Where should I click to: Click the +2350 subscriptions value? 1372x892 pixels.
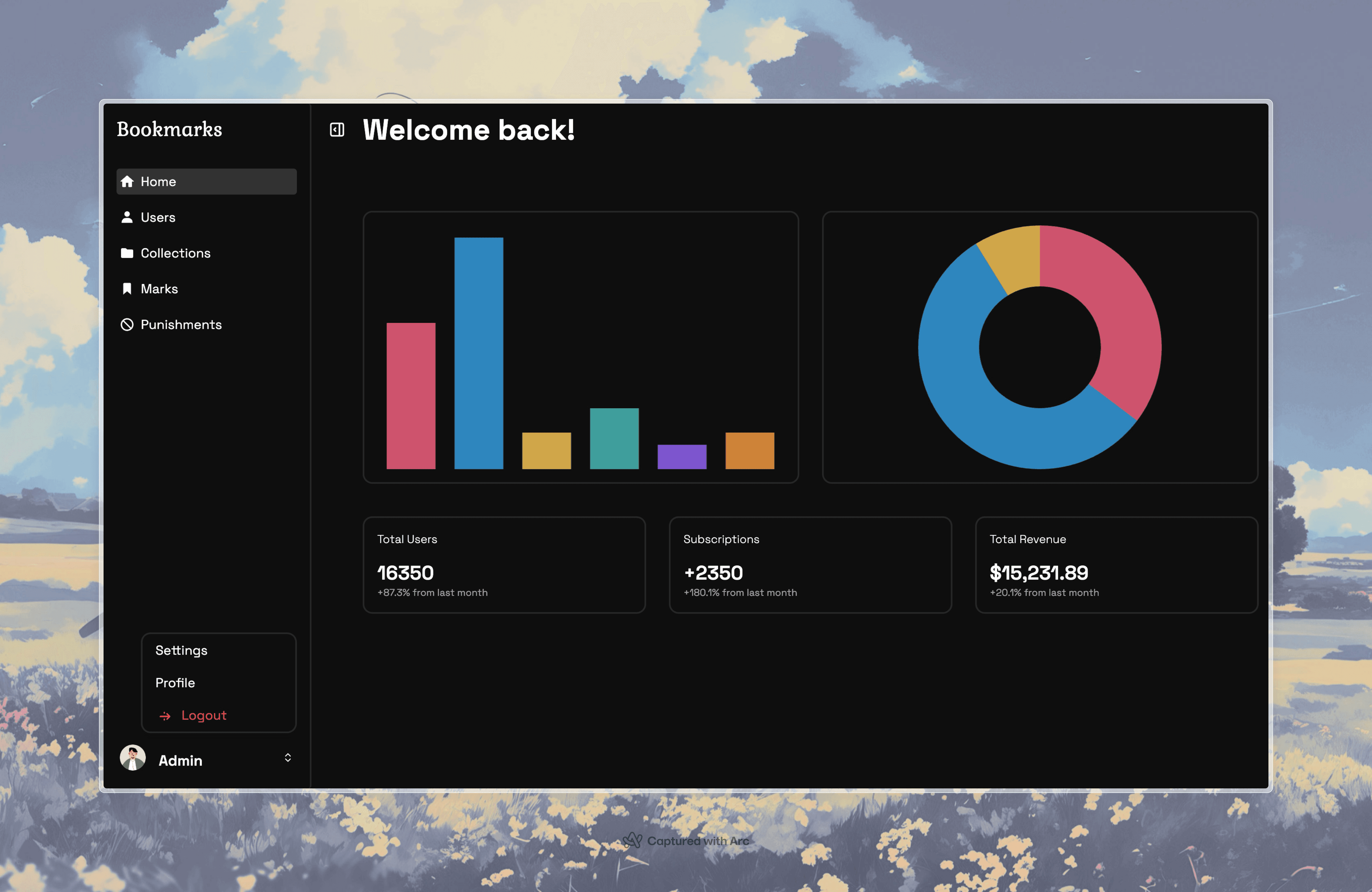click(x=713, y=573)
